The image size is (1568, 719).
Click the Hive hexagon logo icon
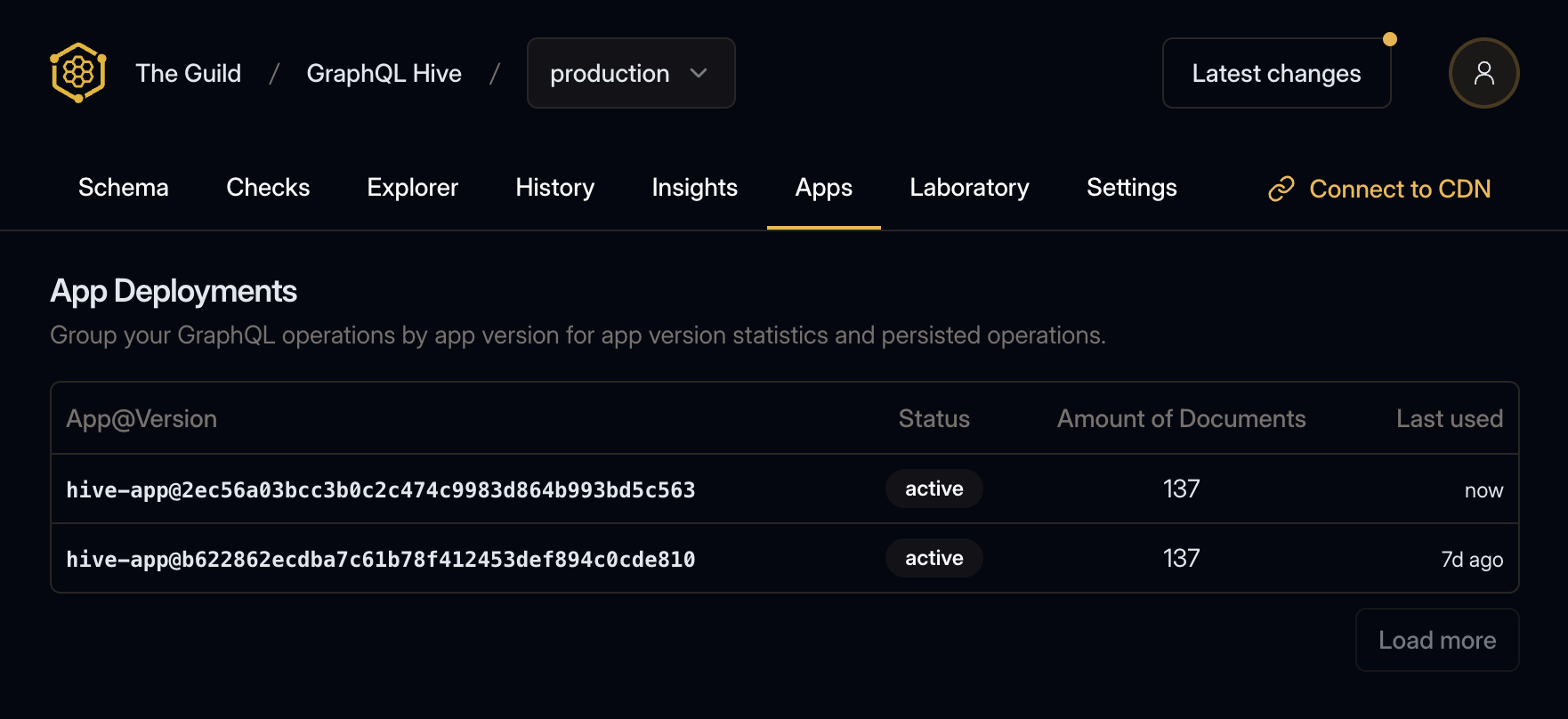78,73
